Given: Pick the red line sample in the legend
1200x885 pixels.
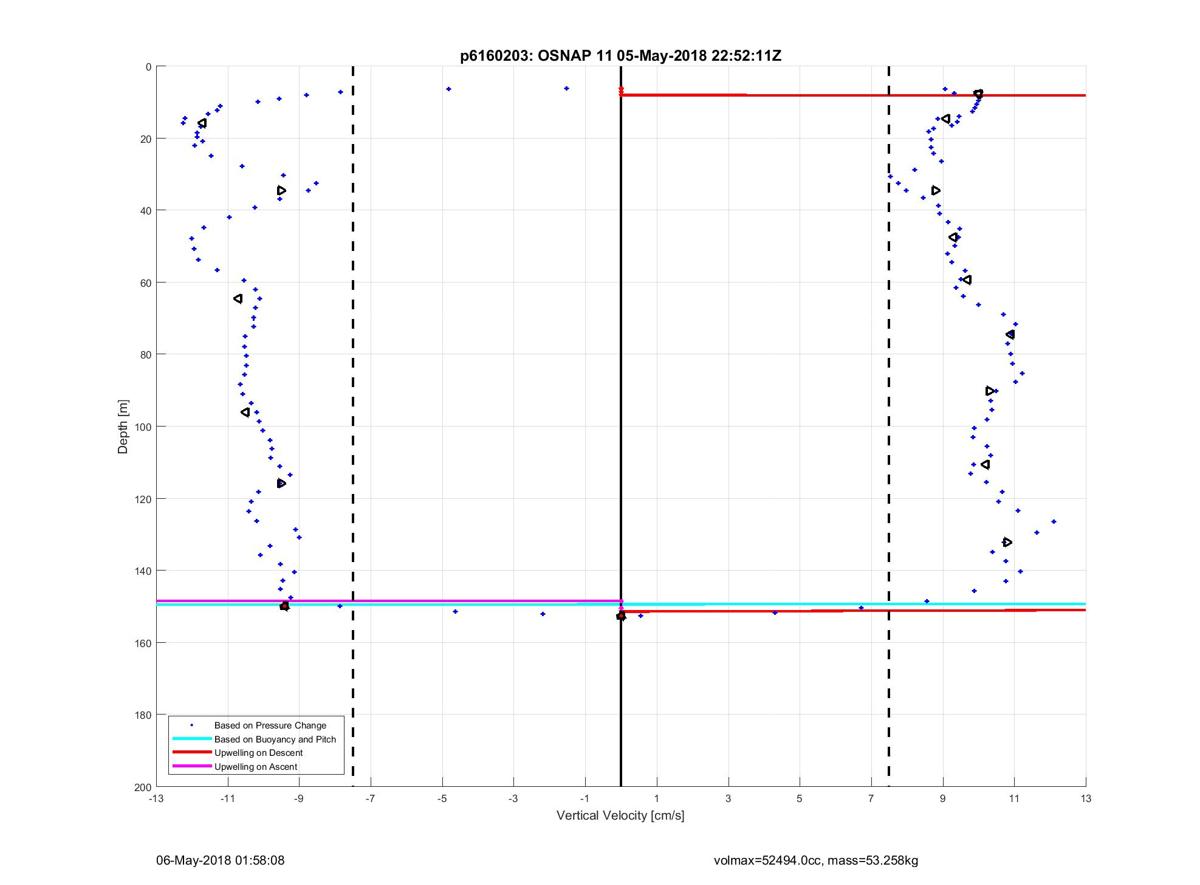Looking at the screenshot, I should tap(191, 752).
